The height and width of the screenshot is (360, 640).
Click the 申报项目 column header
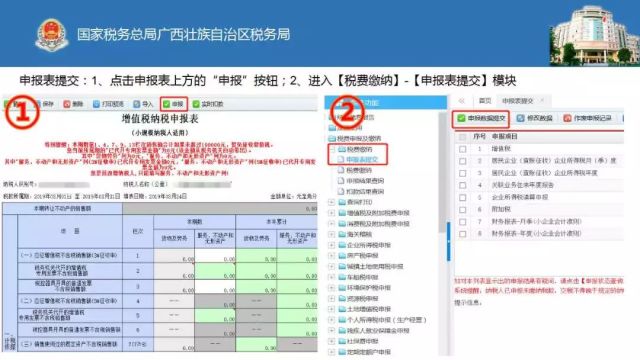[504, 136]
